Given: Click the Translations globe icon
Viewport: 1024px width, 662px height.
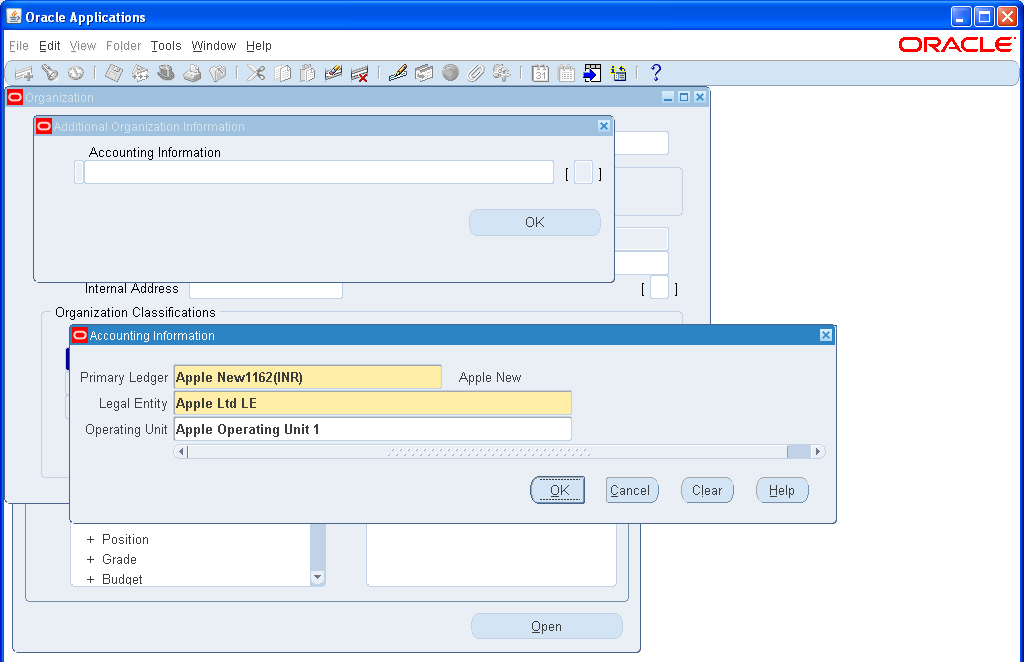Looking at the screenshot, I should pyautogui.click(x=450, y=72).
